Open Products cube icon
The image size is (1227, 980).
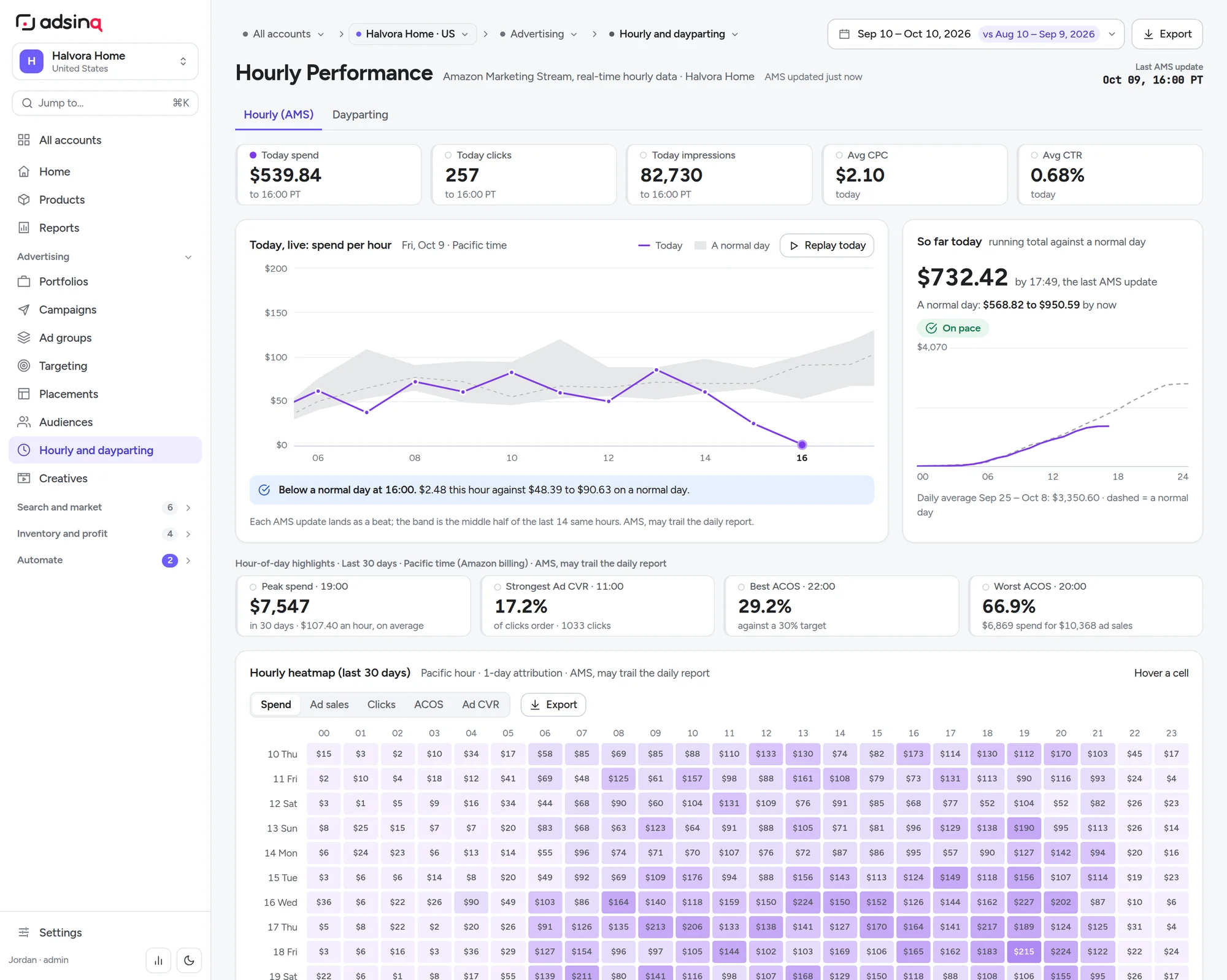[24, 199]
